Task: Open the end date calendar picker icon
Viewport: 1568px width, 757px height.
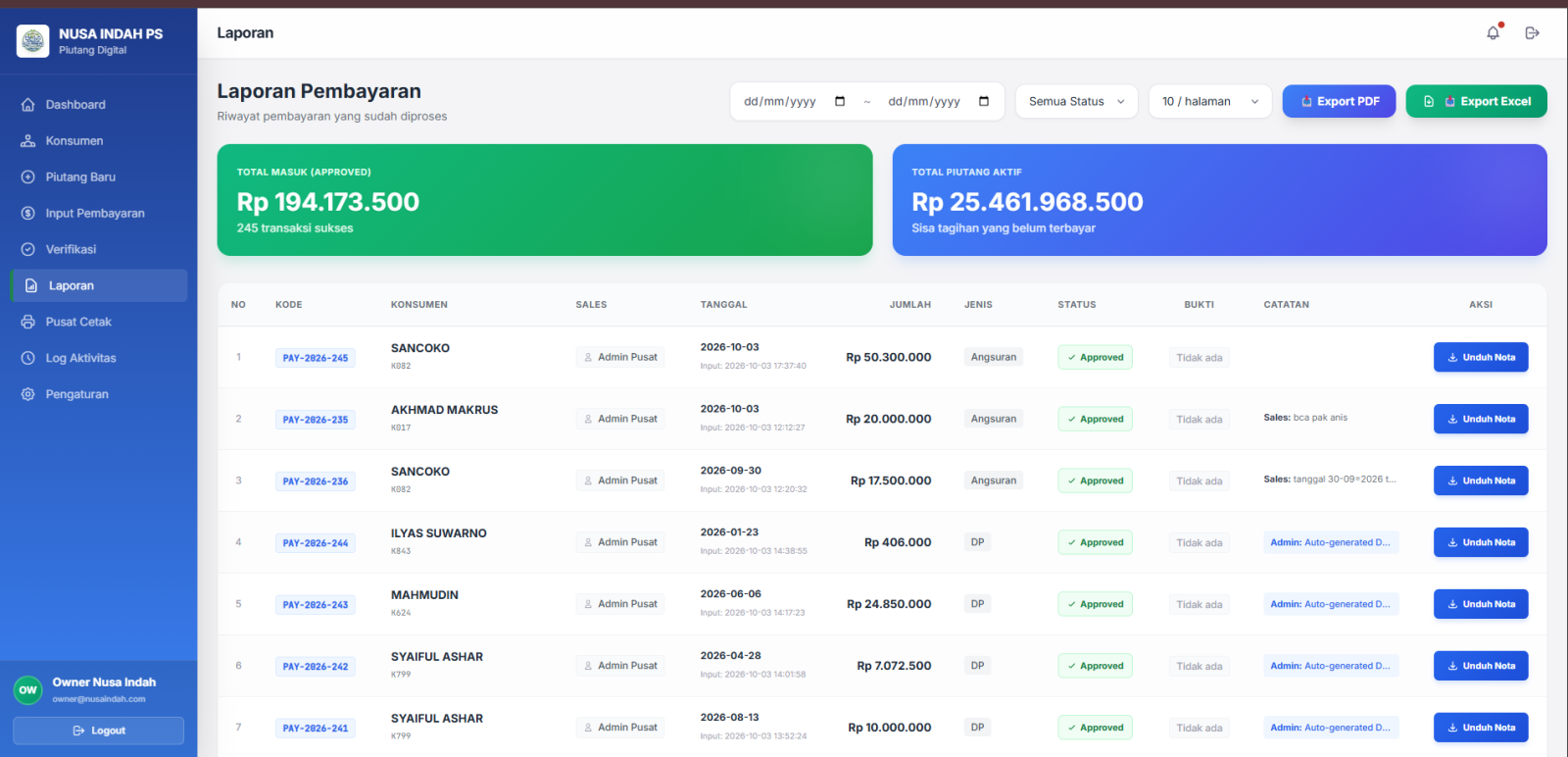Action: point(984,101)
